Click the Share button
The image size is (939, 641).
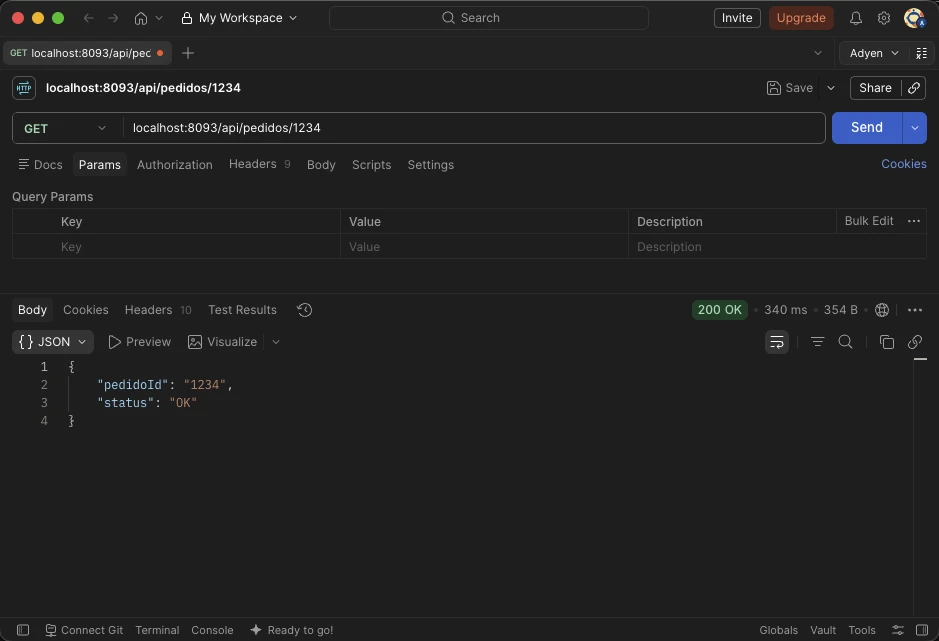(875, 88)
